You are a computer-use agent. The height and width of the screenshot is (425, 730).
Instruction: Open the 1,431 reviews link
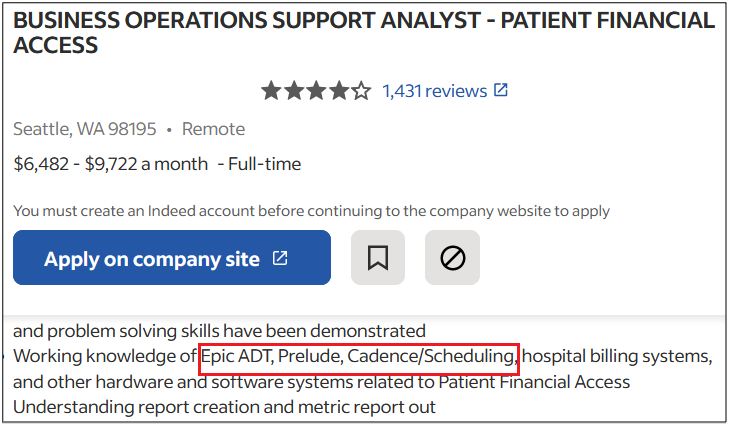(x=434, y=91)
